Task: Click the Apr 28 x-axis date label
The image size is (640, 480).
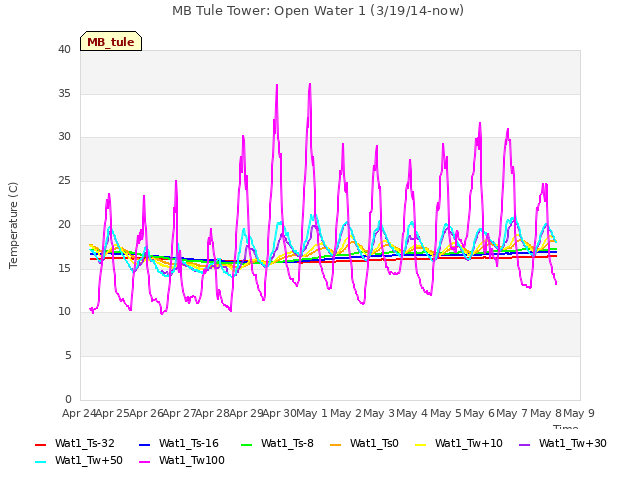Action: (212, 413)
